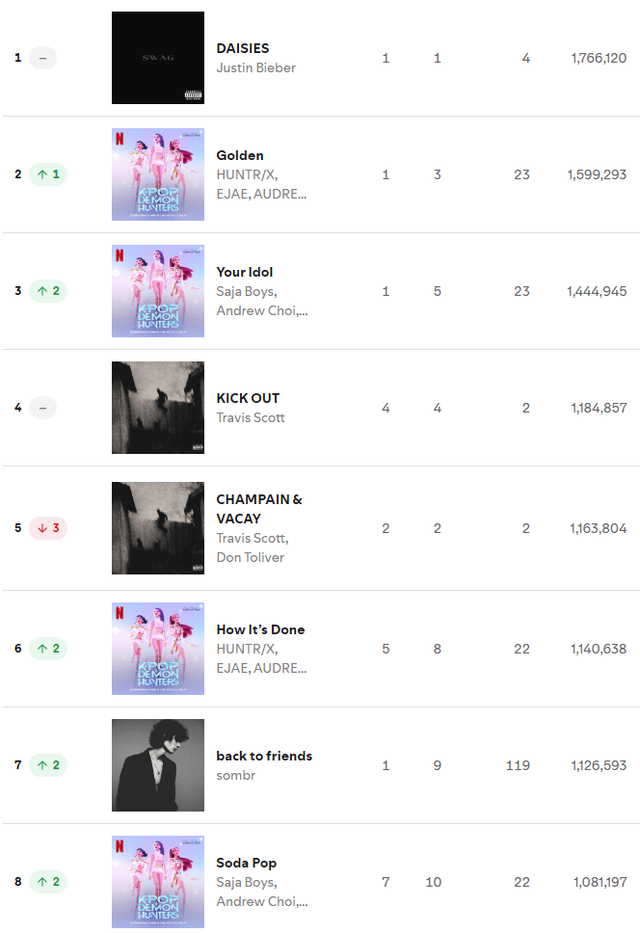Open the Golden track cover art
640x933 pixels.
pos(158,174)
